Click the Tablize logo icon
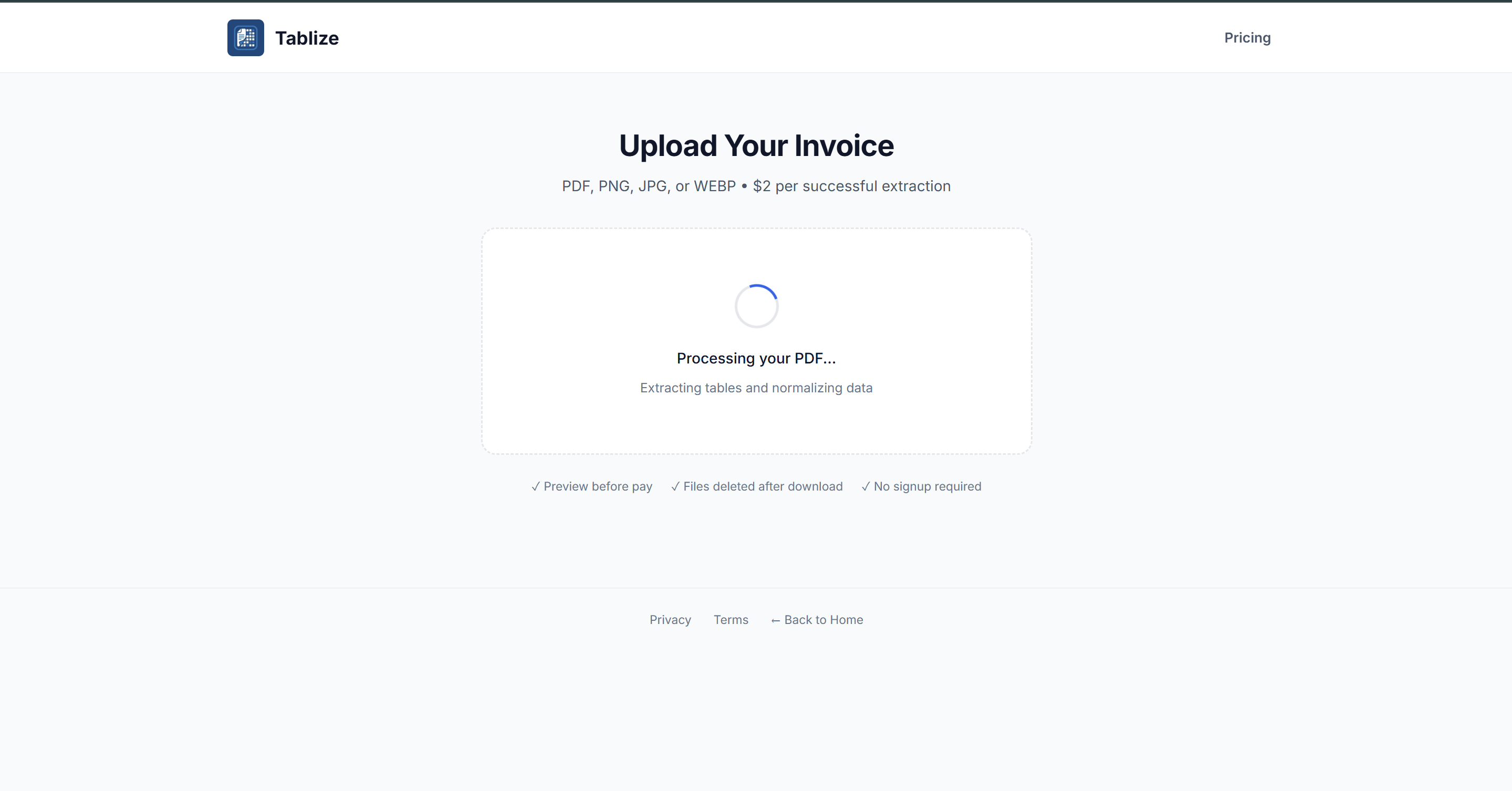Image resolution: width=1512 pixels, height=791 pixels. click(245, 38)
